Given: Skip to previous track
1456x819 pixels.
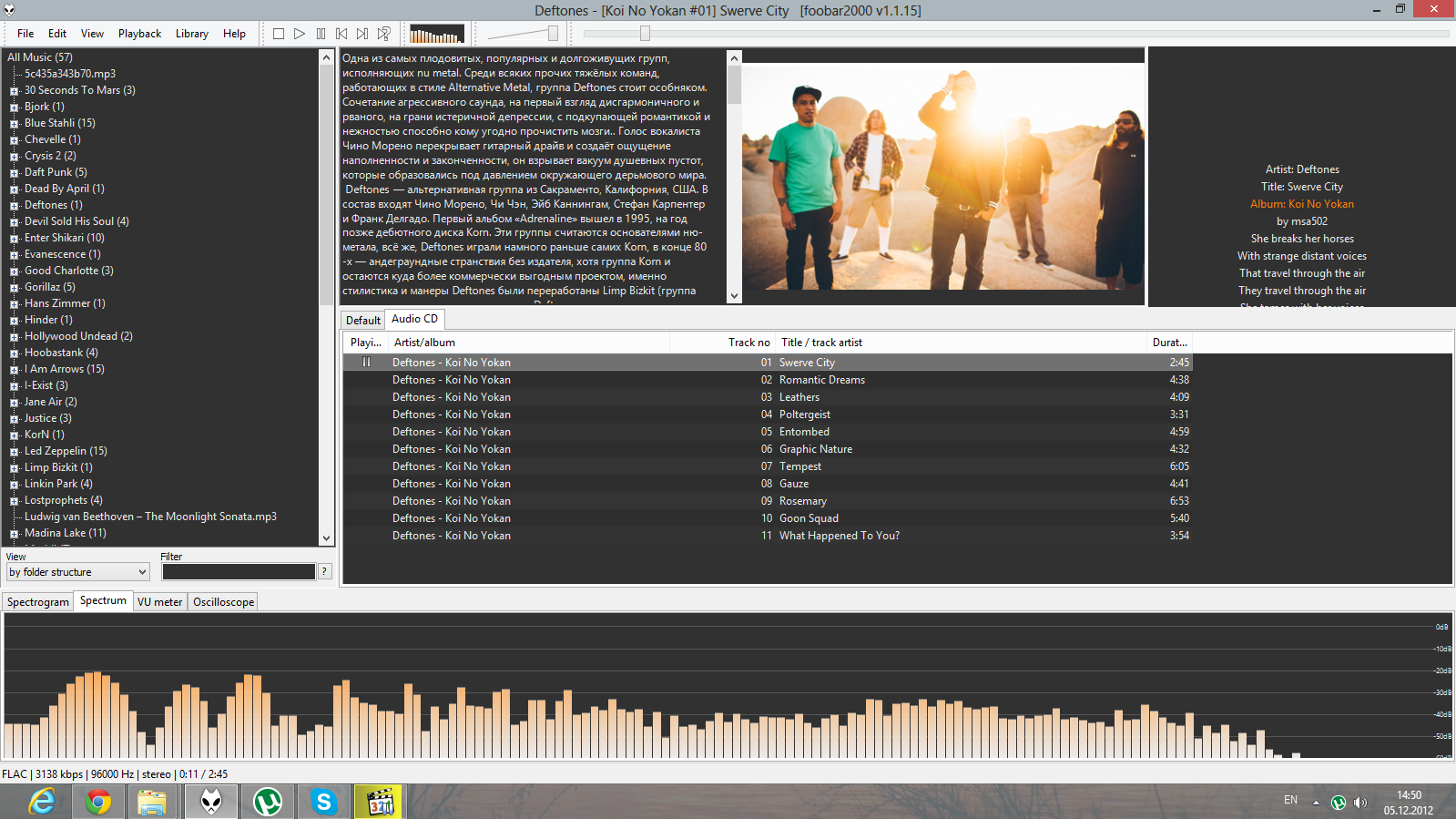Looking at the screenshot, I should click(341, 34).
